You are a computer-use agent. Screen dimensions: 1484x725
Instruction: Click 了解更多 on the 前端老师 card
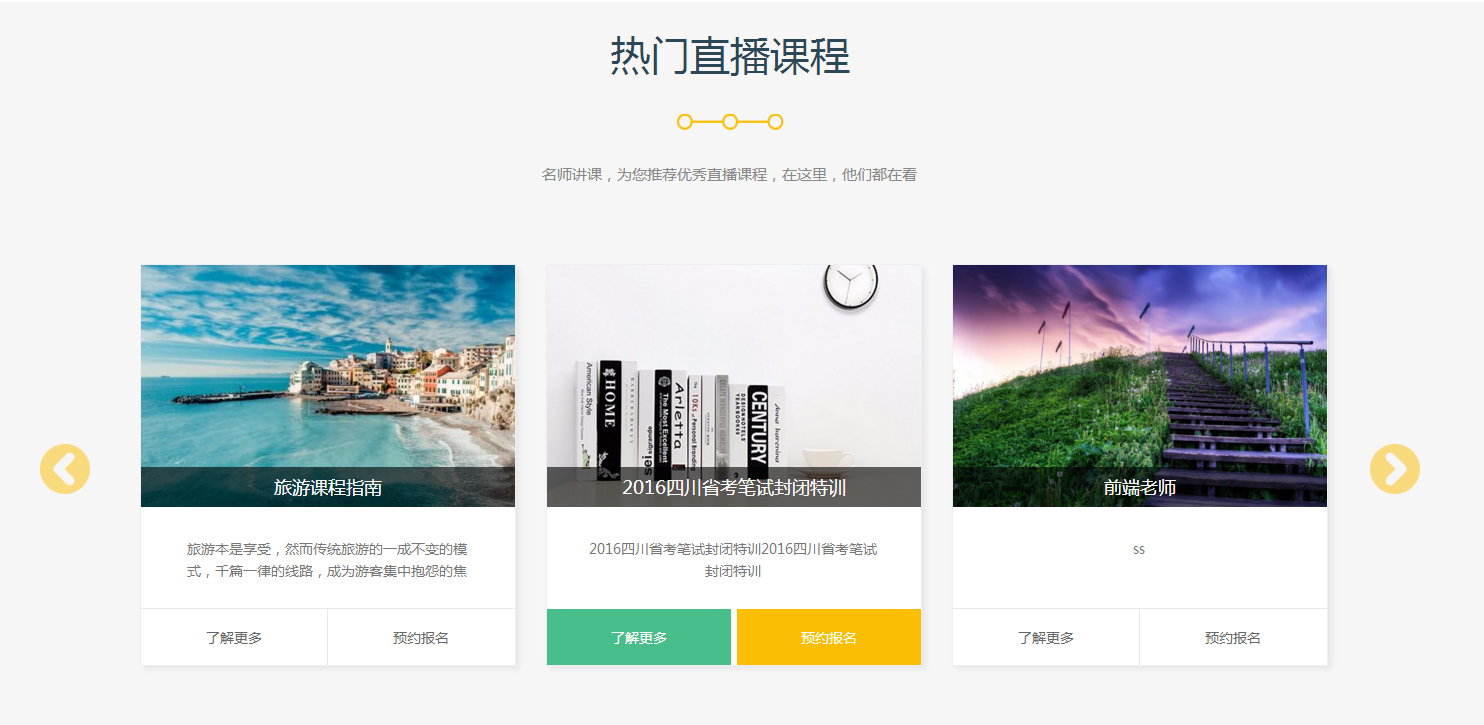(1046, 637)
